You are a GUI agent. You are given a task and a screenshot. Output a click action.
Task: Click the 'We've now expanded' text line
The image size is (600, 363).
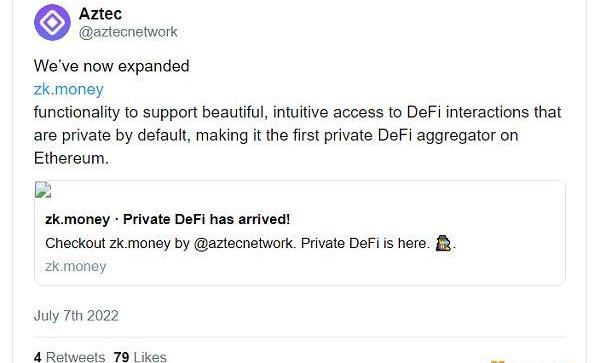(111, 66)
